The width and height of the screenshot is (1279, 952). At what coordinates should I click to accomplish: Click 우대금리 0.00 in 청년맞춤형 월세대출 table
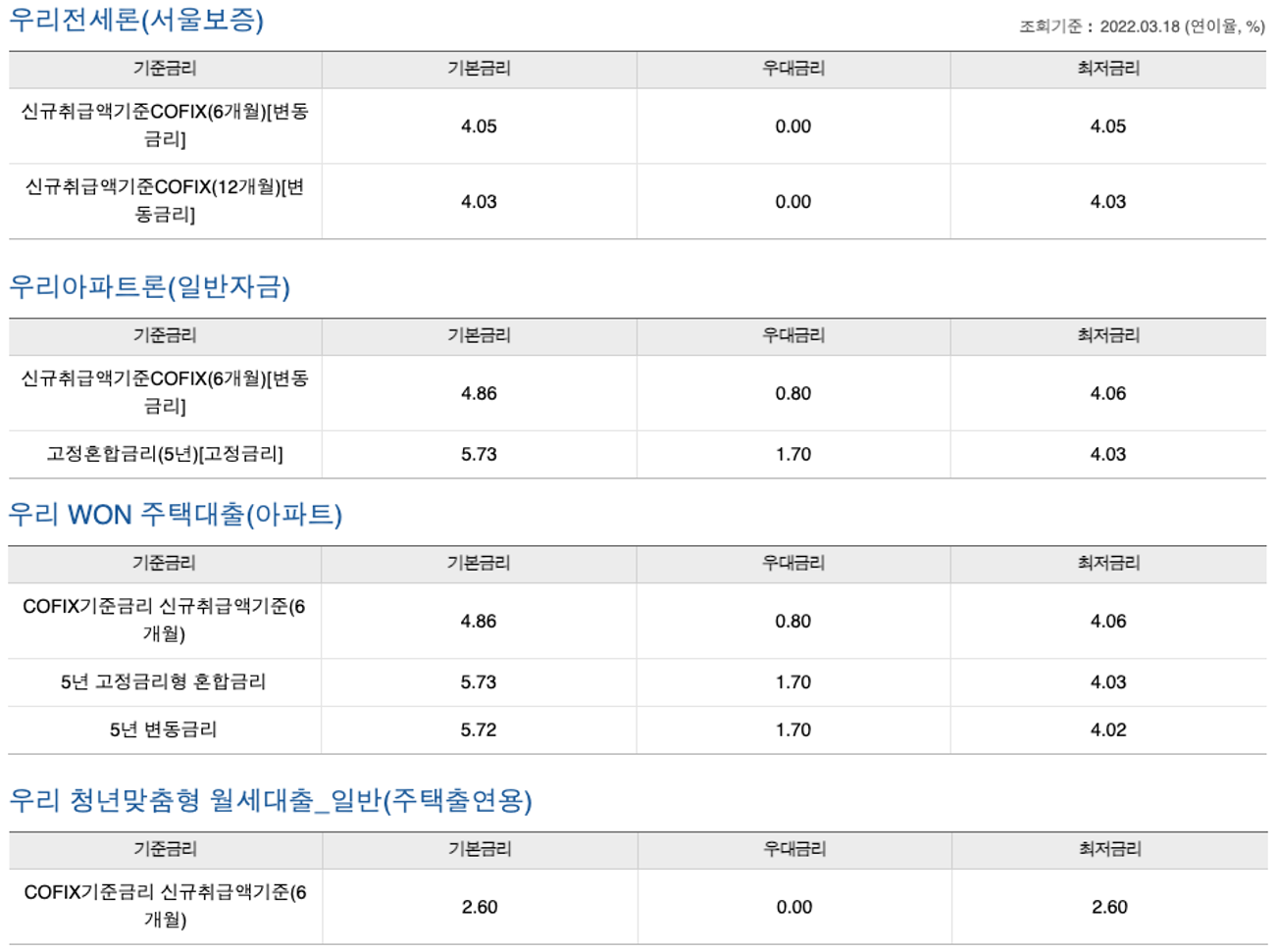click(794, 907)
